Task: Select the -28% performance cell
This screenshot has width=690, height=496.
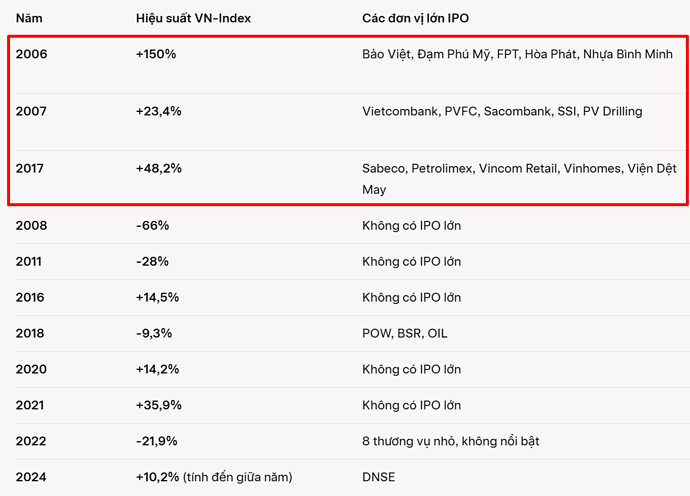Action: (152, 262)
